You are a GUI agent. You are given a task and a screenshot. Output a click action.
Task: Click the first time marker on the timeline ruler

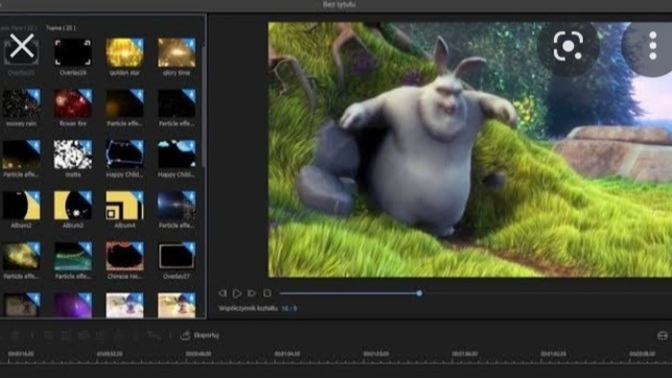pyautogui.click(x=21, y=354)
